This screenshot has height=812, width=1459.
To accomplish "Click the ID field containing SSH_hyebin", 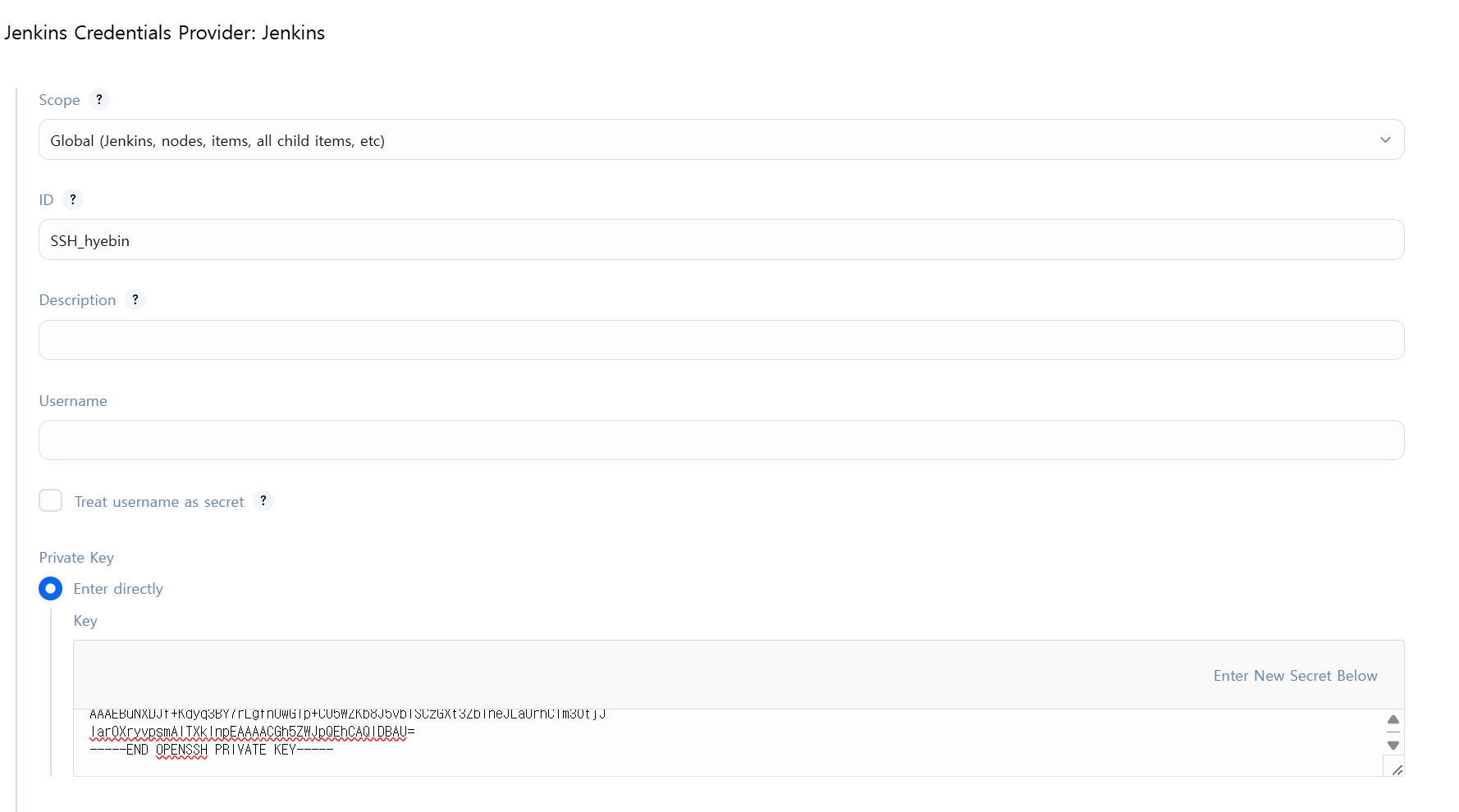I will pyautogui.click(x=721, y=239).
